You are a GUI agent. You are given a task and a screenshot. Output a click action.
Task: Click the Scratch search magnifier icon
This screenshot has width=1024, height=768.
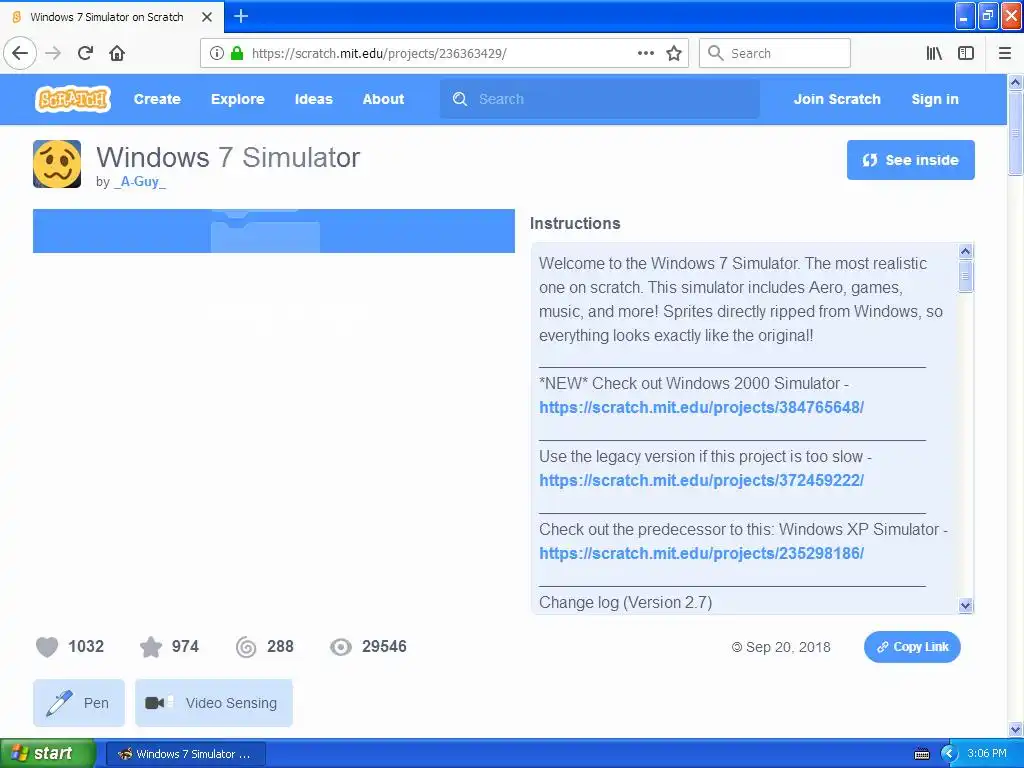pos(460,99)
